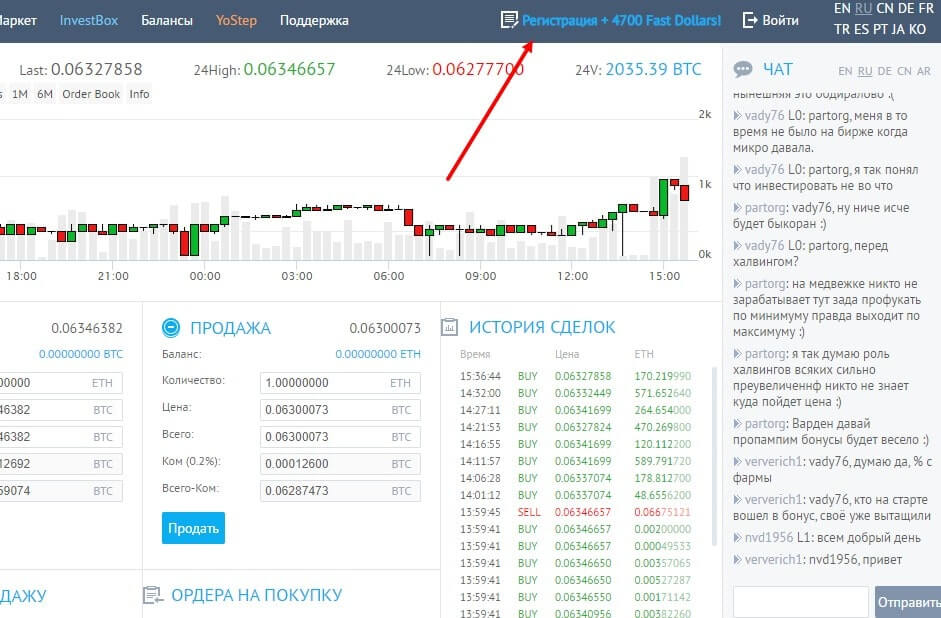Click the login door icon beside Войти

point(750,20)
